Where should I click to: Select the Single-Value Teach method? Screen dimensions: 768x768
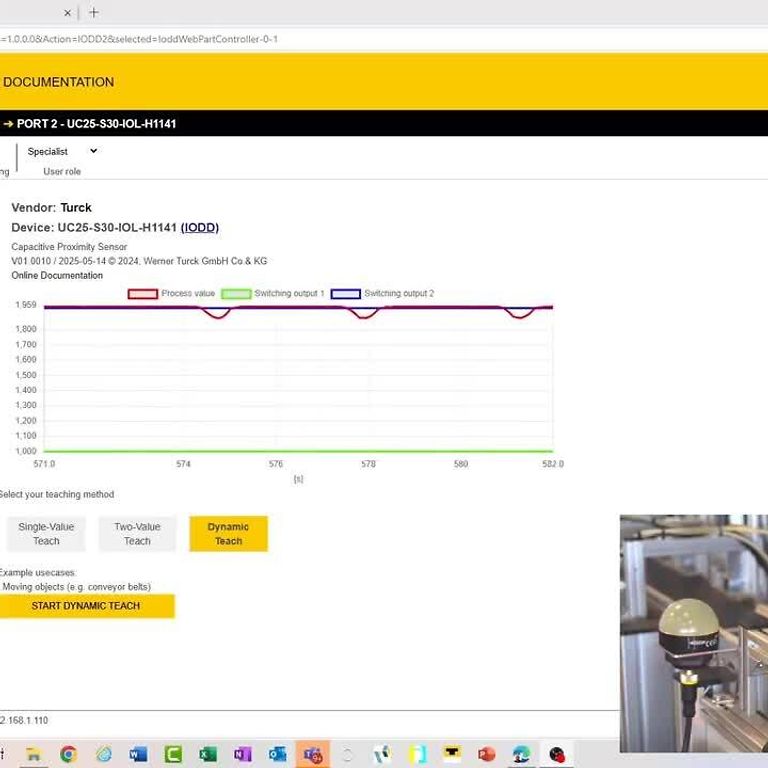(46, 534)
